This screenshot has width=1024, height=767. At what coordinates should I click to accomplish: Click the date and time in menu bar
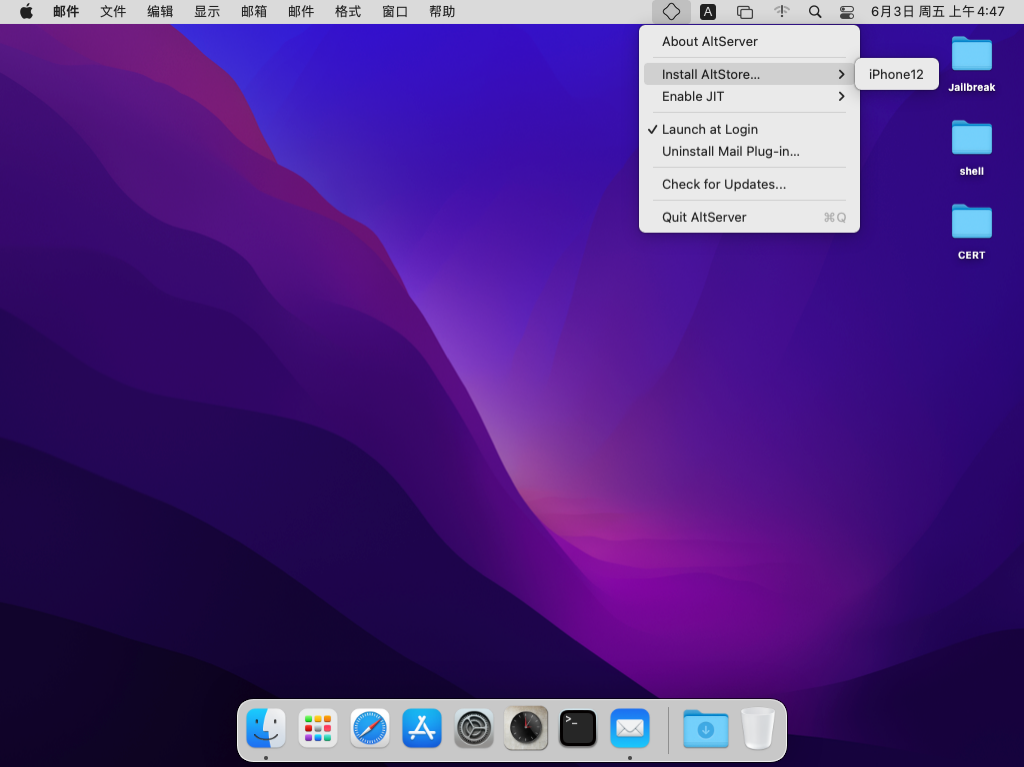pyautogui.click(x=938, y=12)
